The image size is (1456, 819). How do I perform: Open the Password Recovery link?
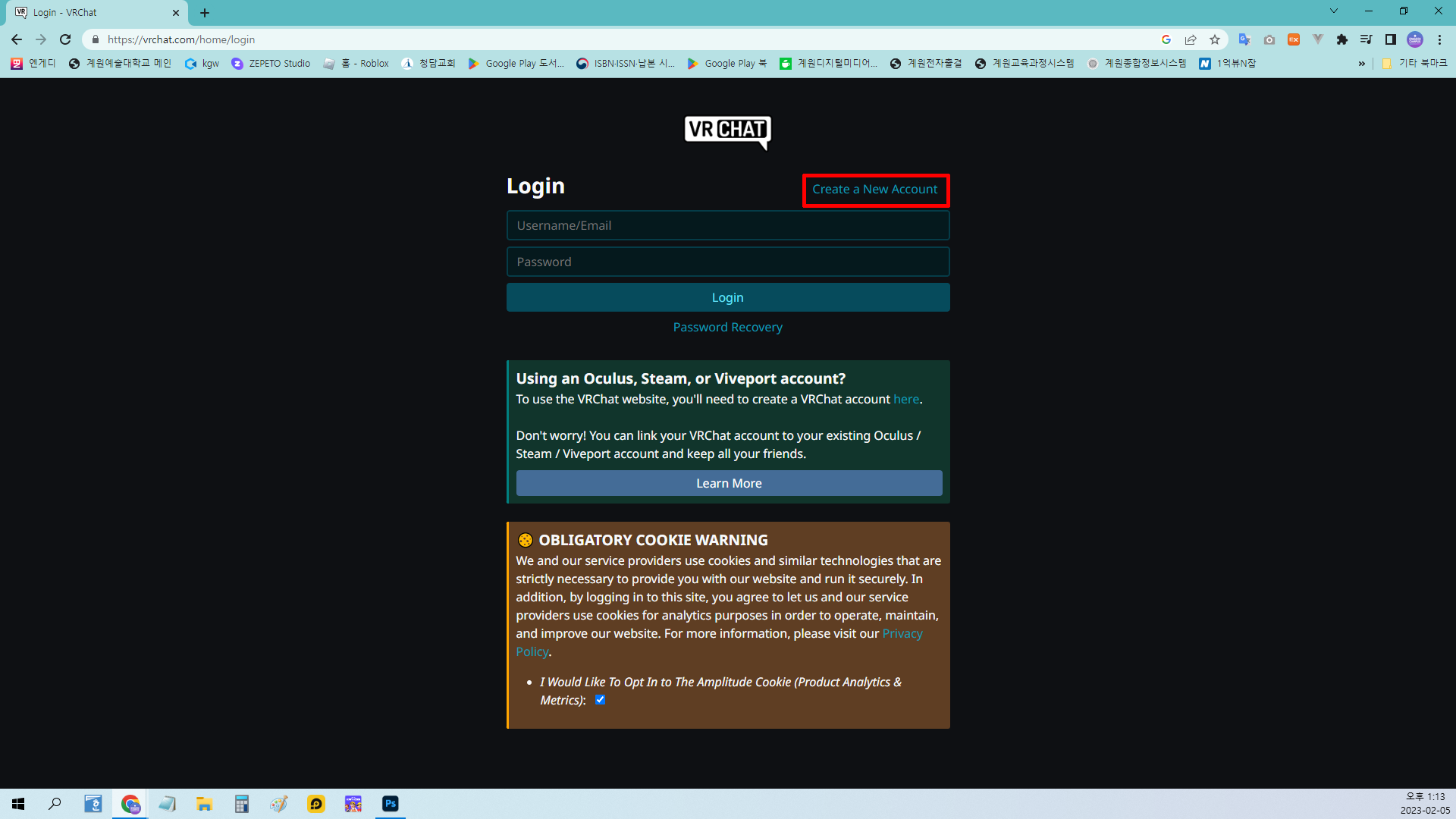click(x=727, y=328)
